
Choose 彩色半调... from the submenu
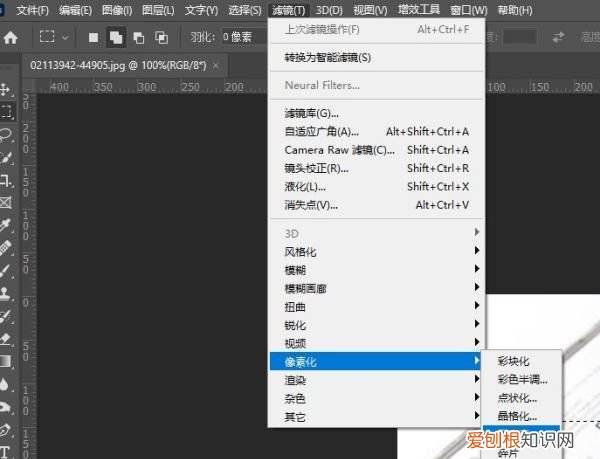pos(522,379)
